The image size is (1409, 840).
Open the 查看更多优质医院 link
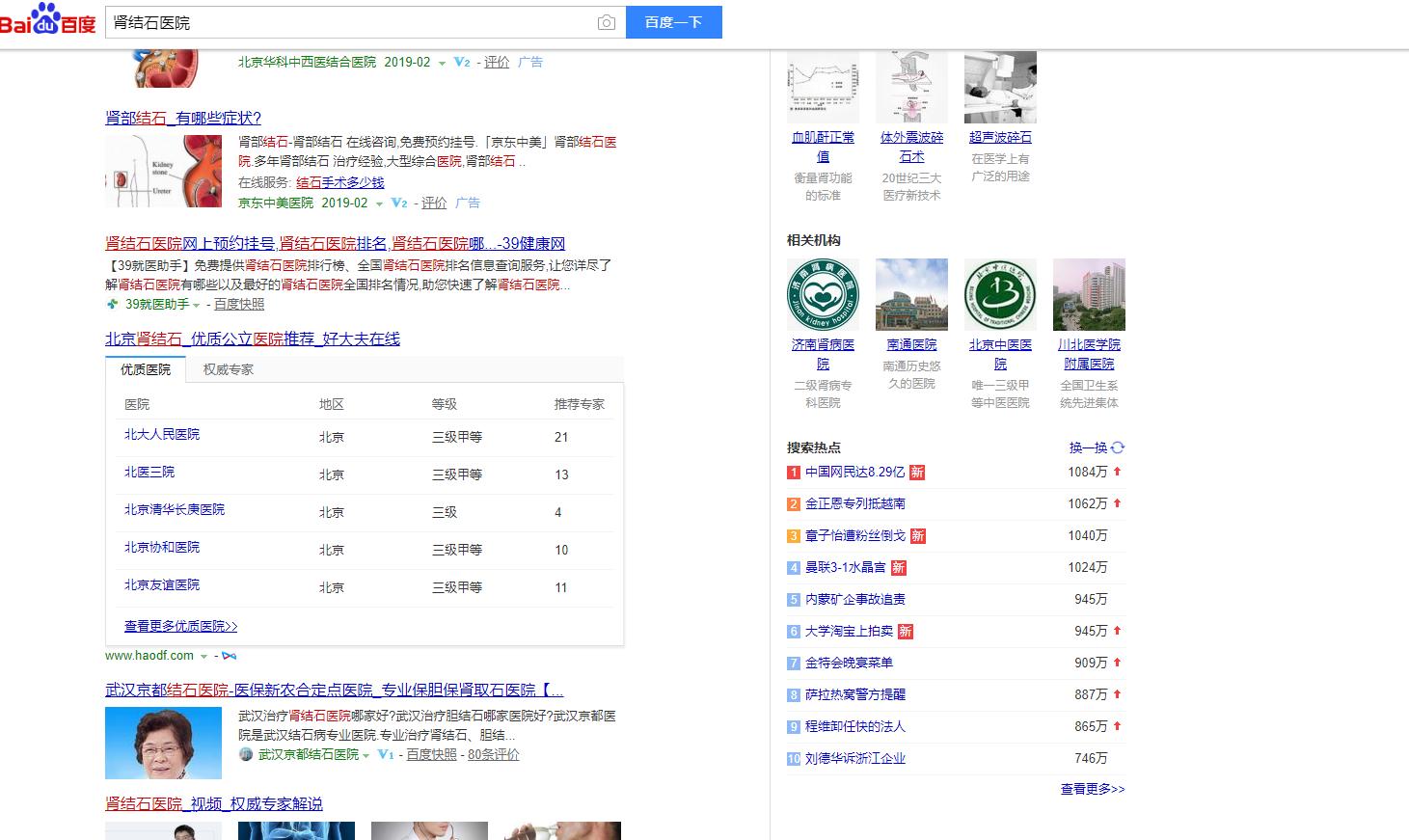point(179,625)
